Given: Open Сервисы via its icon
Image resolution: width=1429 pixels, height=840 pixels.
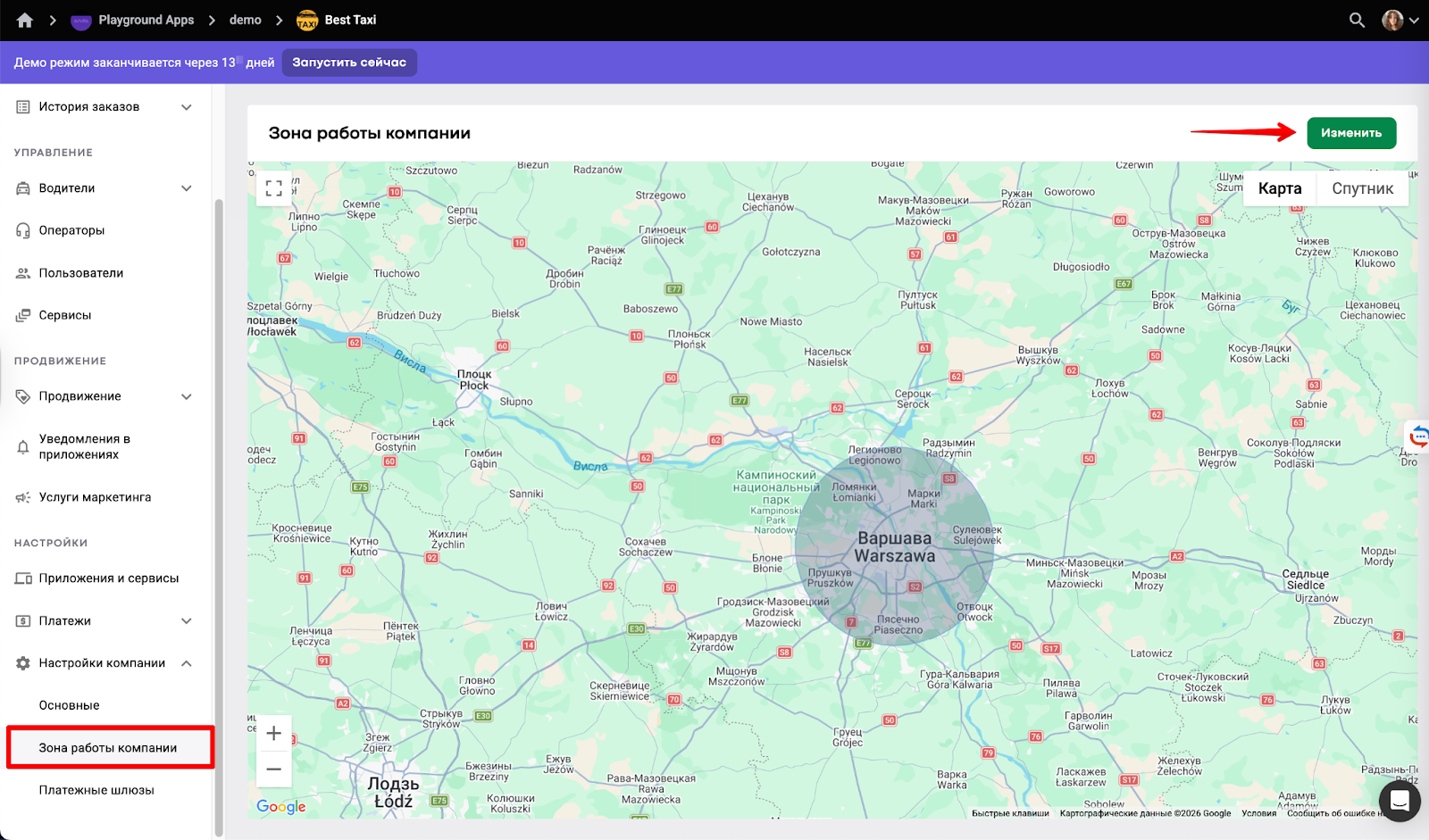Looking at the screenshot, I should (23, 315).
